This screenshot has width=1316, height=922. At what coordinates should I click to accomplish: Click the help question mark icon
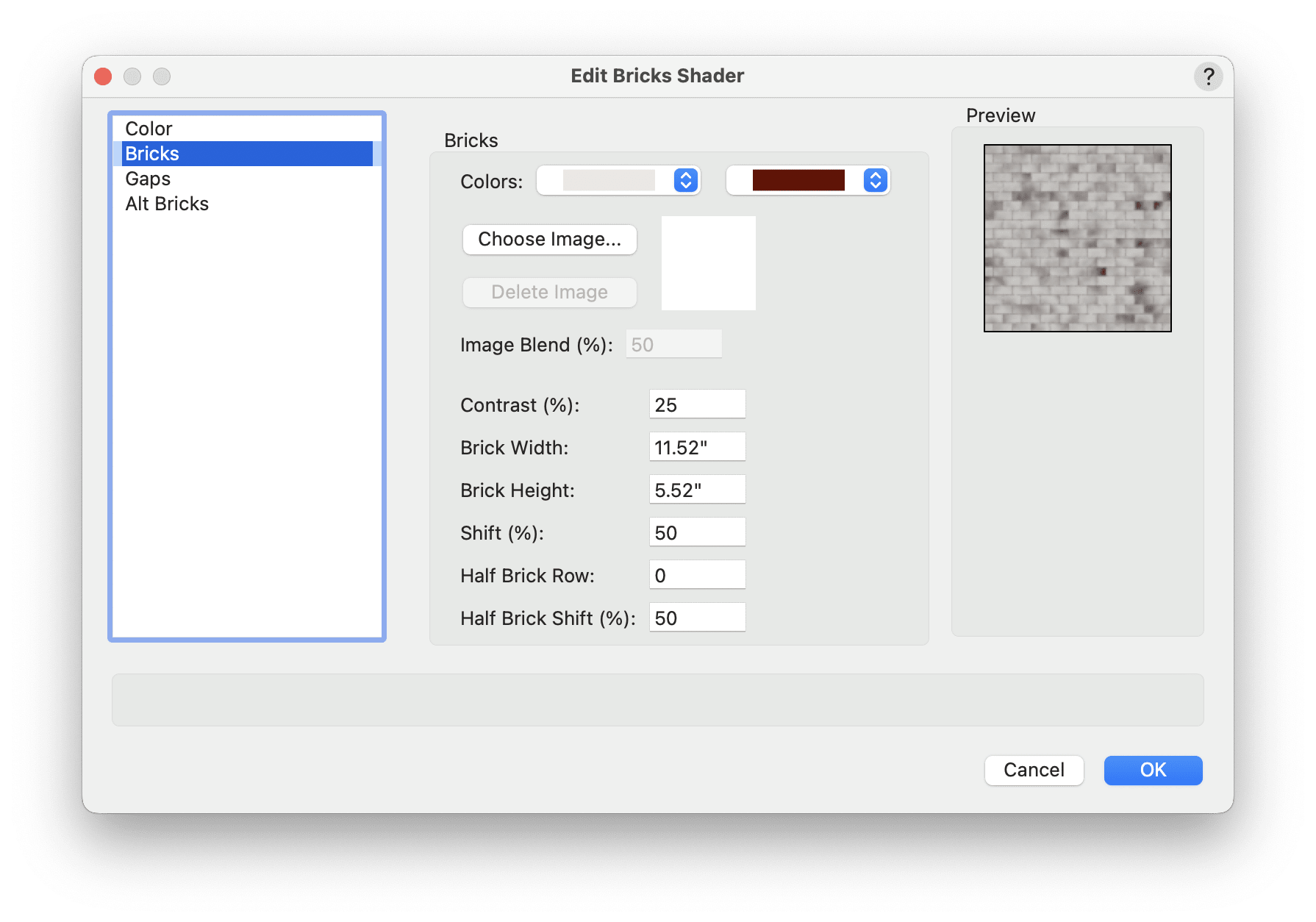coord(1208,76)
